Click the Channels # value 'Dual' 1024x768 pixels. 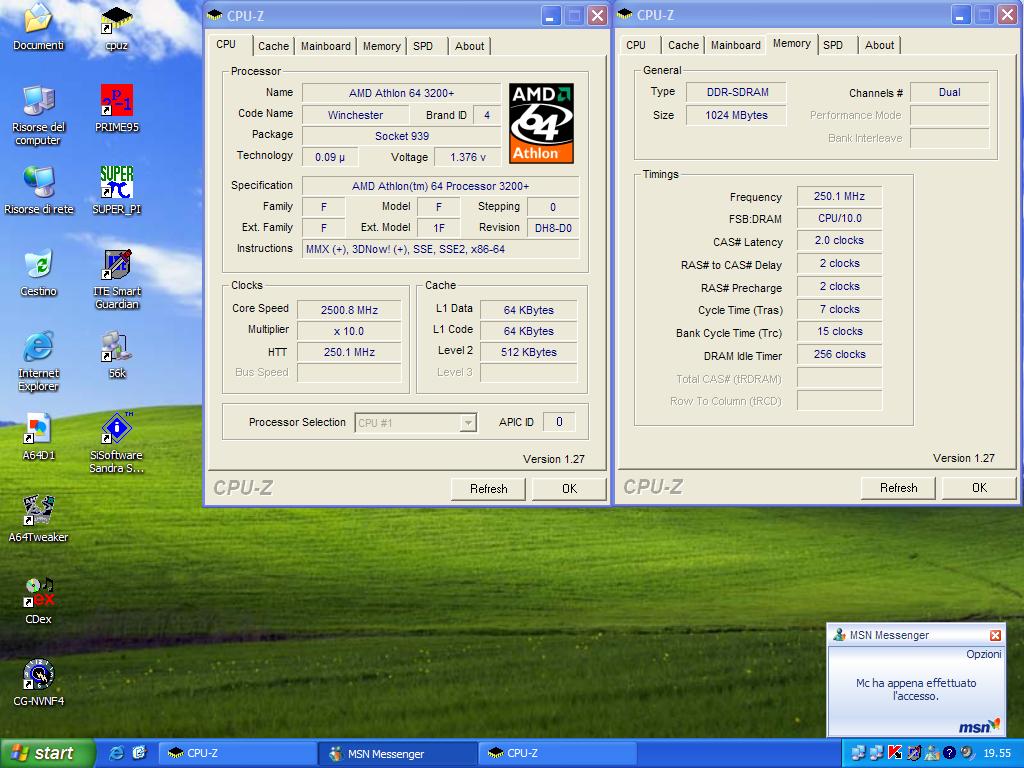(x=950, y=92)
